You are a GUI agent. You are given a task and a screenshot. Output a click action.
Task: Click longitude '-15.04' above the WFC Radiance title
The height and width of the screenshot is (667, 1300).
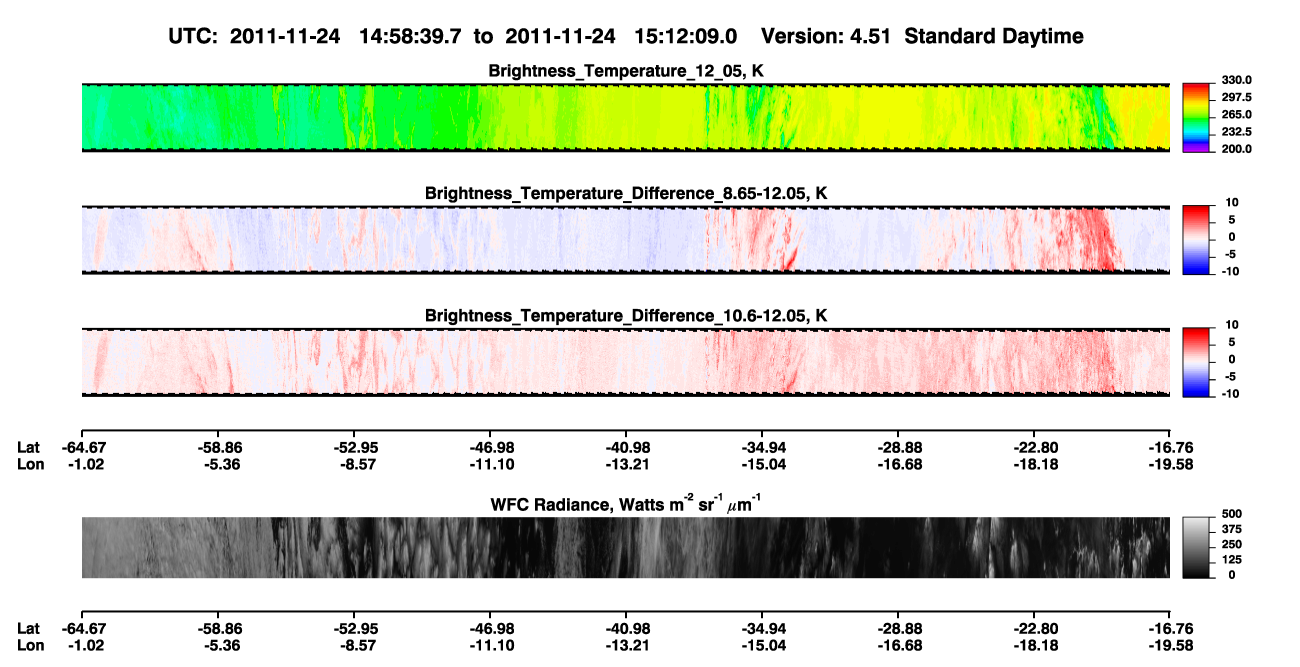(x=762, y=463)
